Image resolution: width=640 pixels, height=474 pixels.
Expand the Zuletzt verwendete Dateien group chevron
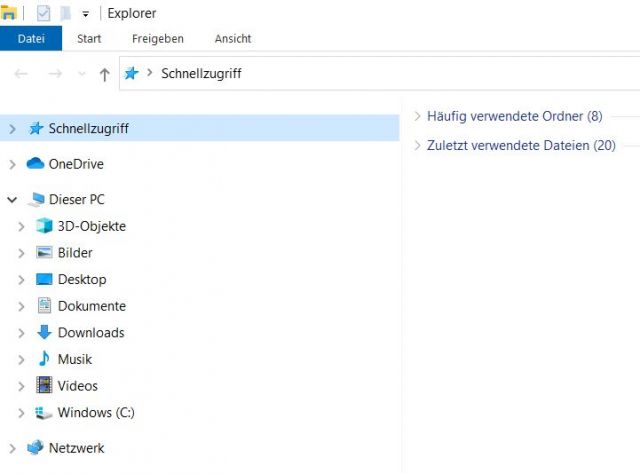[x=417, y=145]
